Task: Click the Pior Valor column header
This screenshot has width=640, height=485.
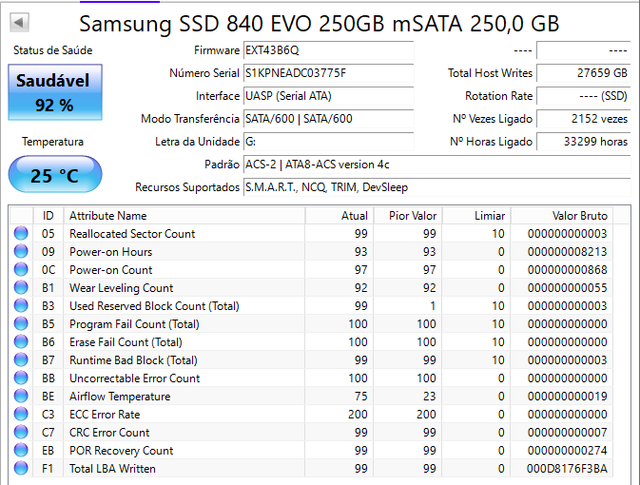Action: click(408, 216)
